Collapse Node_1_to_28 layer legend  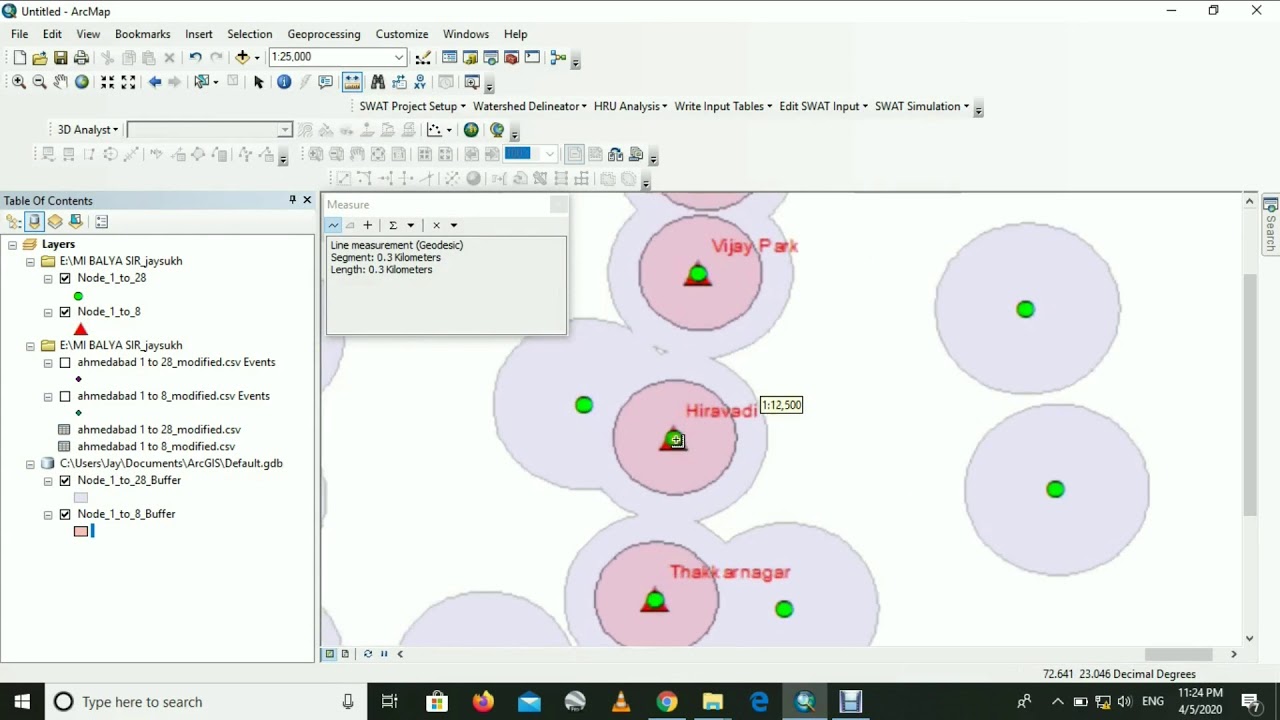point(48,279)
